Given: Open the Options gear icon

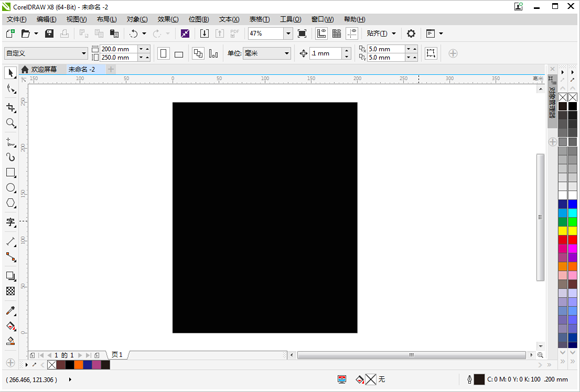Looking at the screenshot, I should click(x=411, y=34).
